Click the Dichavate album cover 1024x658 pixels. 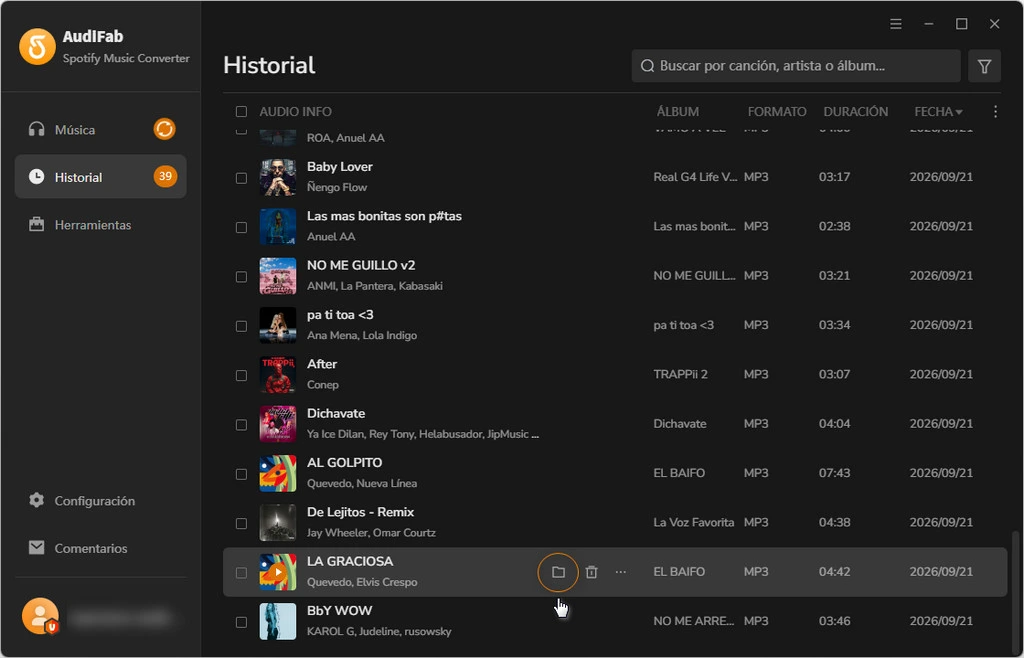click(x=278, y=424)
